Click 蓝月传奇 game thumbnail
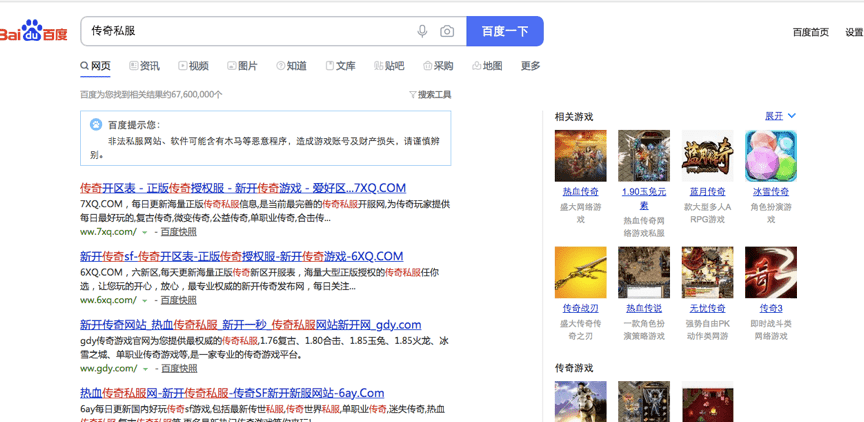 [x=708, y=156]
